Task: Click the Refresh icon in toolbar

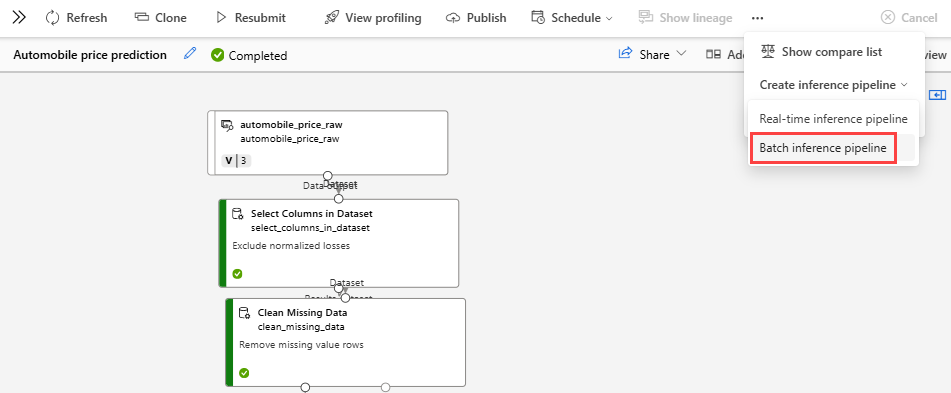Action: tap(53, 18)
